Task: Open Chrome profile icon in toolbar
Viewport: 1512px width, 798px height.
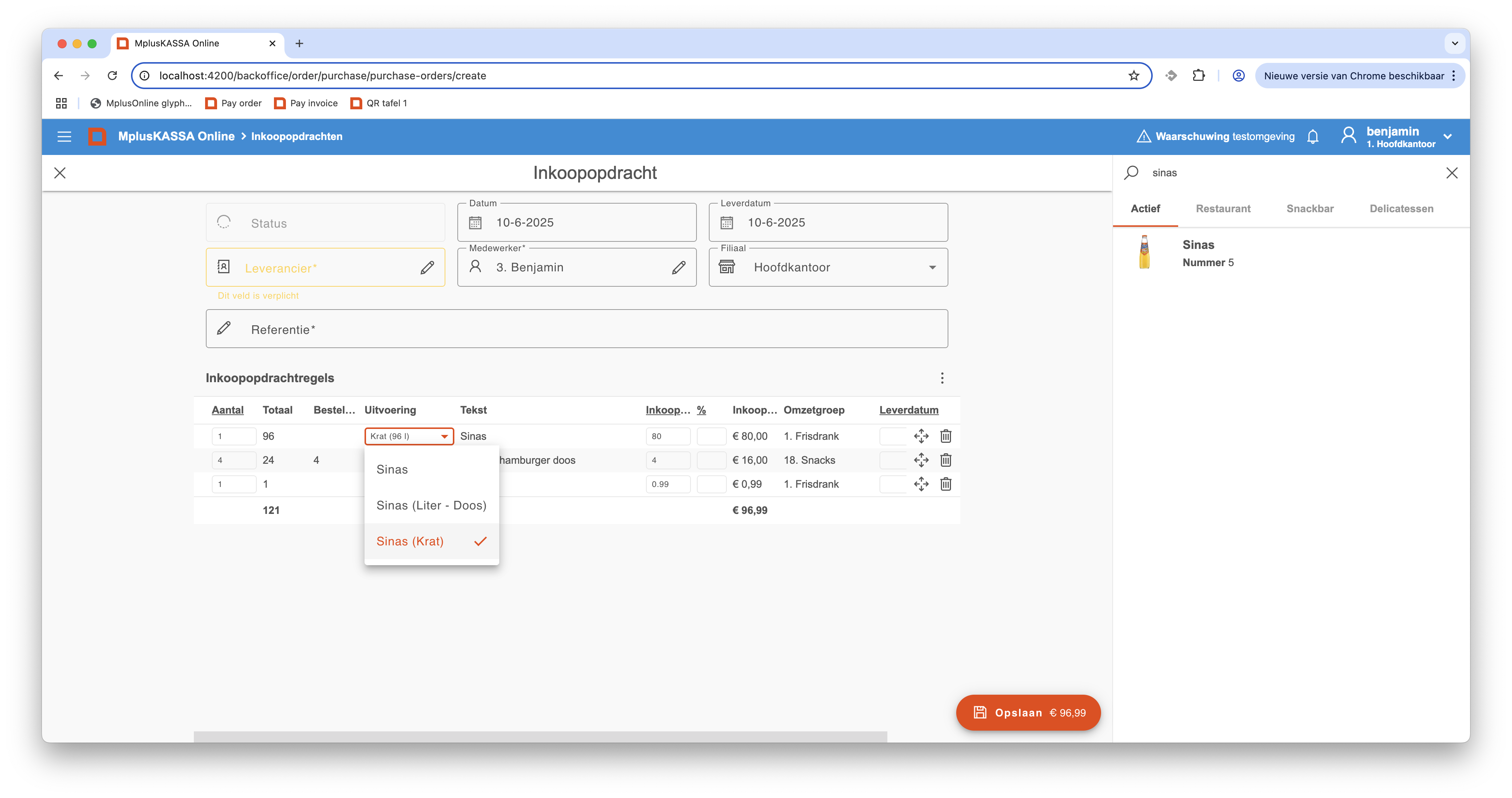Action: [x=1238, y=76]
